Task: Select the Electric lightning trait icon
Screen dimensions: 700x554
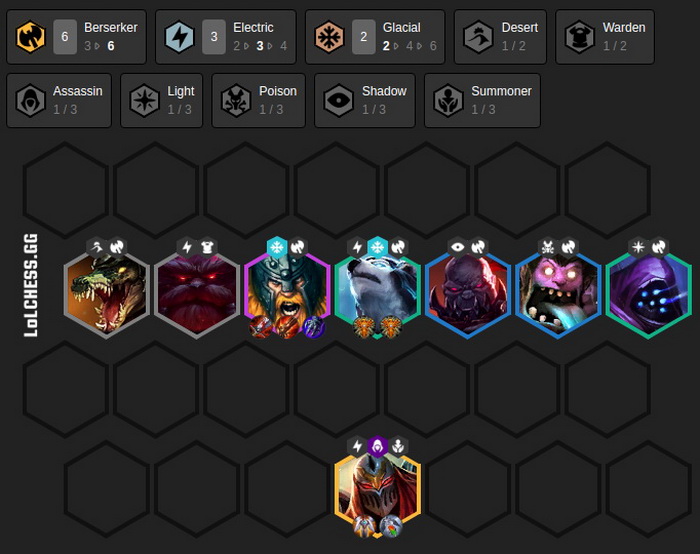Action: click(179, 37)
